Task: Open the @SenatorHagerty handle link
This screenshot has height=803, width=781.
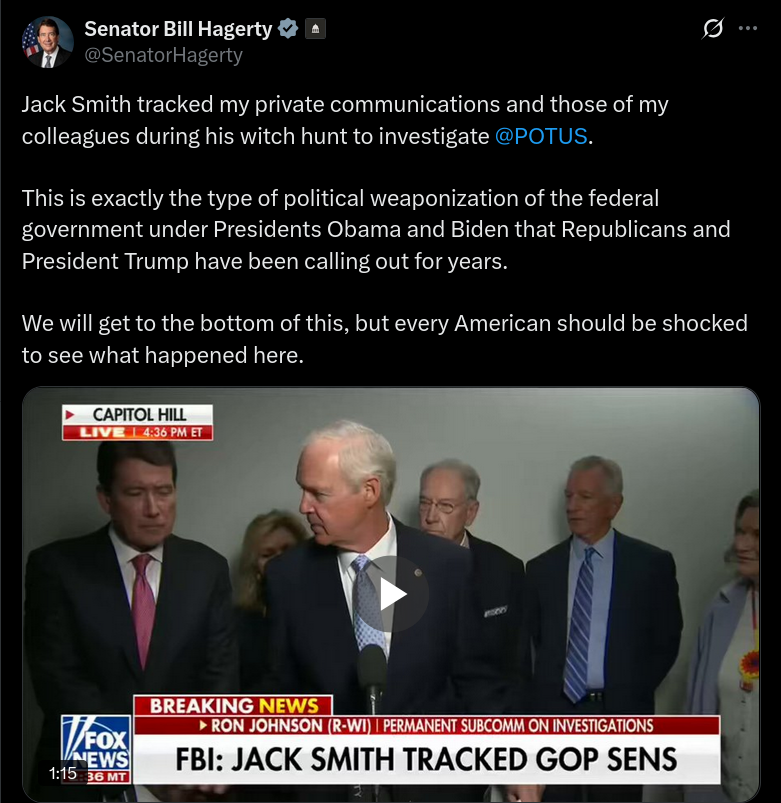Action: (163, 55)
